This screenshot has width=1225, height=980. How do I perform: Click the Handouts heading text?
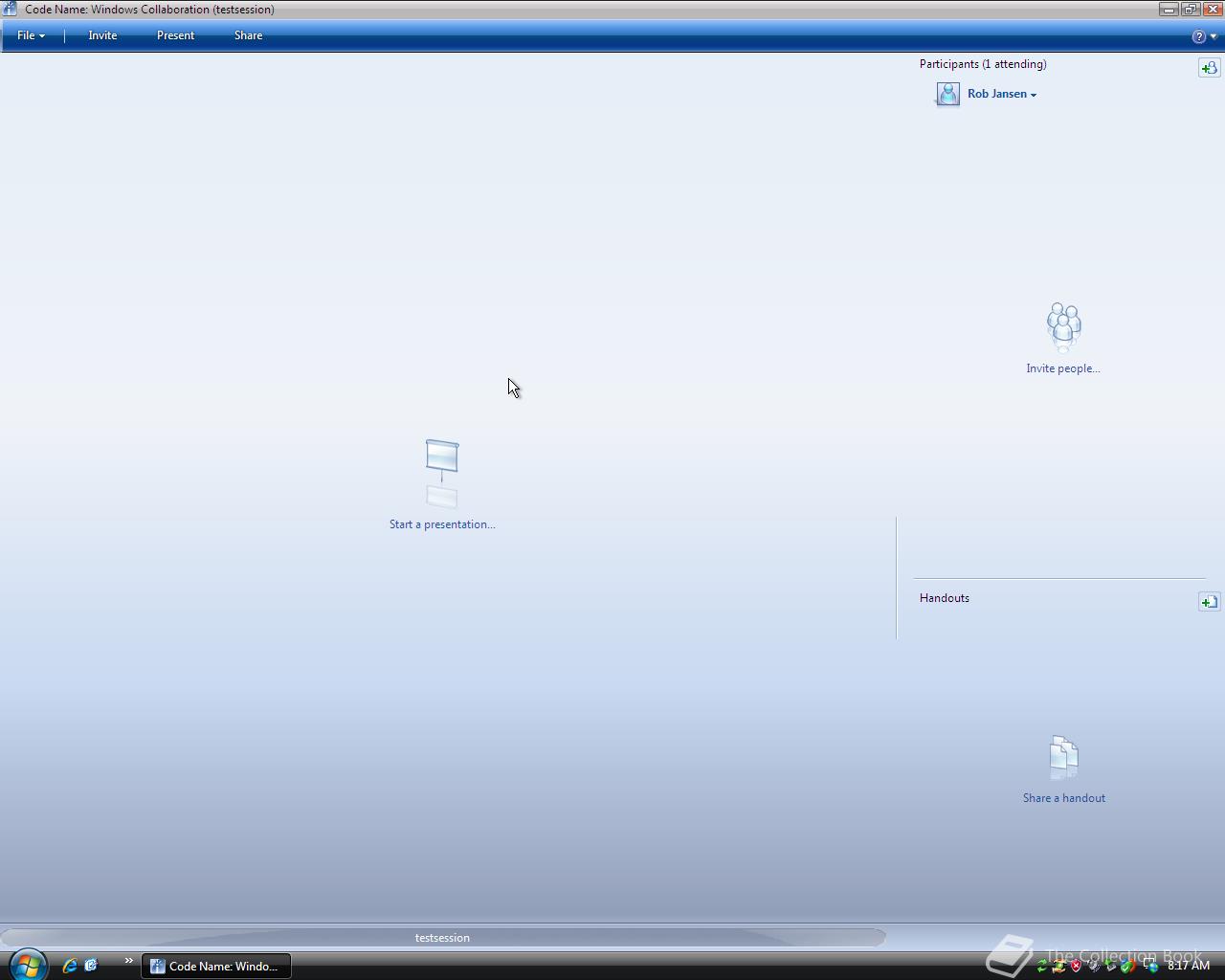click(945, 598)
